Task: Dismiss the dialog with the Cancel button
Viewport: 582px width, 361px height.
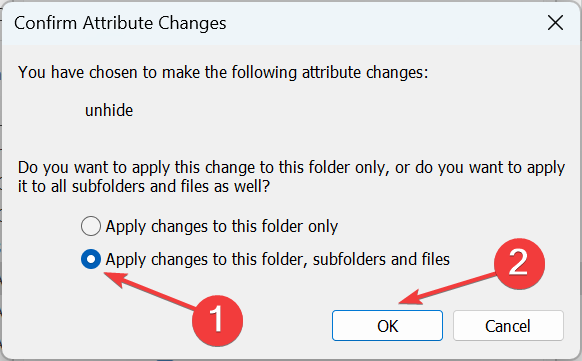Action: tap(508, 326)
